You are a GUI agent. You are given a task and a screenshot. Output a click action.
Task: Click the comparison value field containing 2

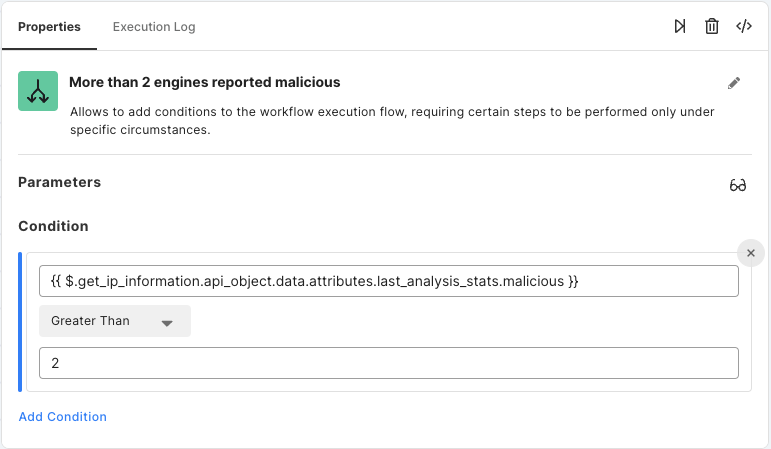(x=388, y=363)
